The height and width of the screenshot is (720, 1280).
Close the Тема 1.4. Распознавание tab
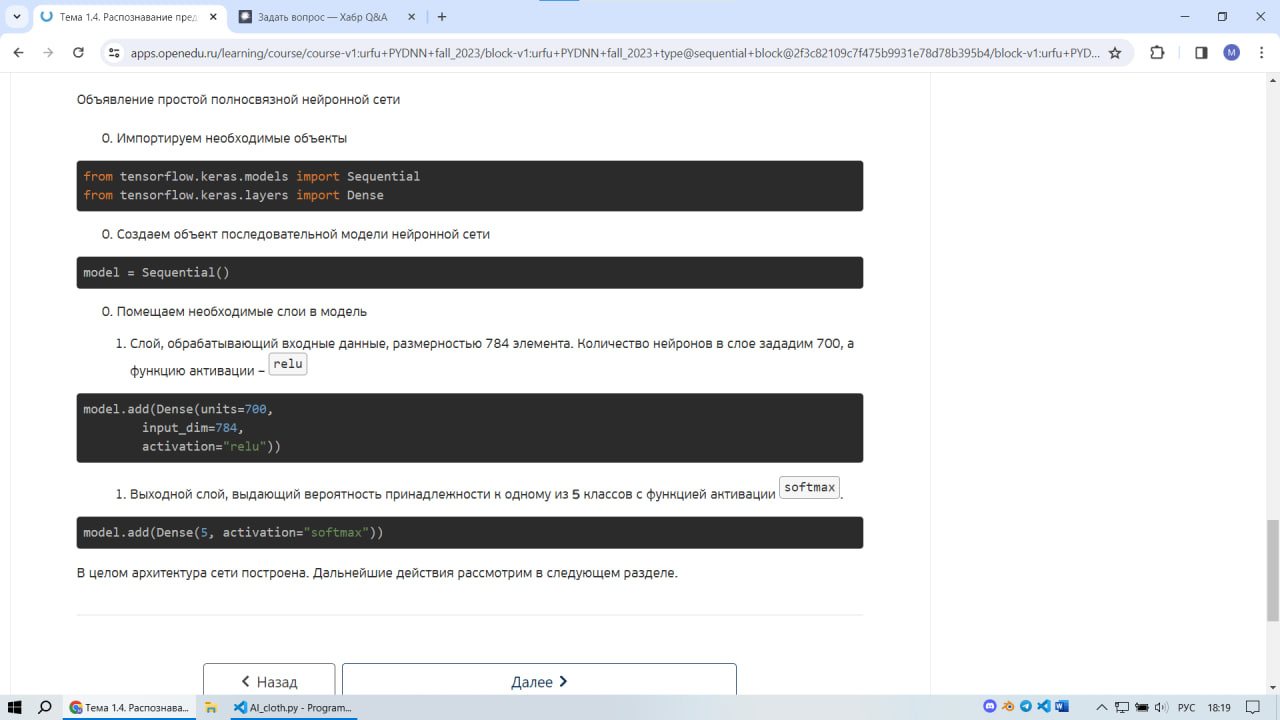click(x=212, y=17)
